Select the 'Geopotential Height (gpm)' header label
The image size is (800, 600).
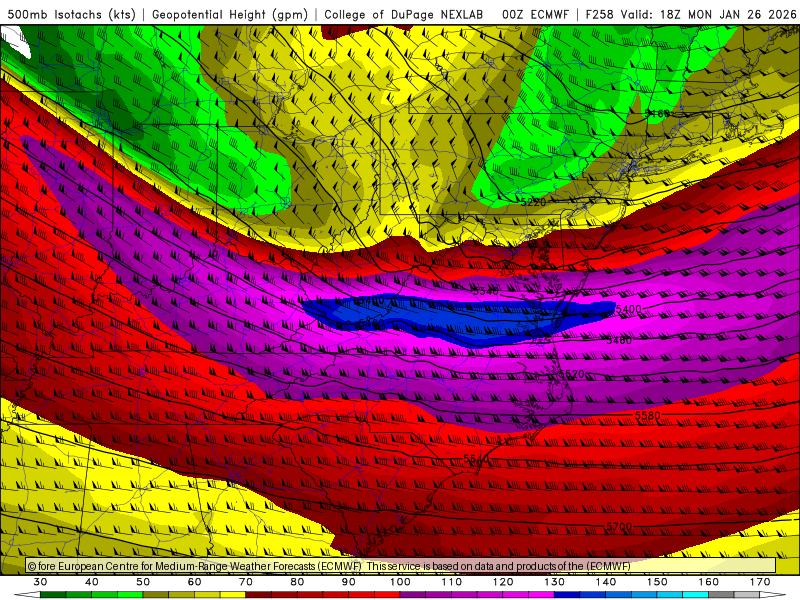click(230, 14)
